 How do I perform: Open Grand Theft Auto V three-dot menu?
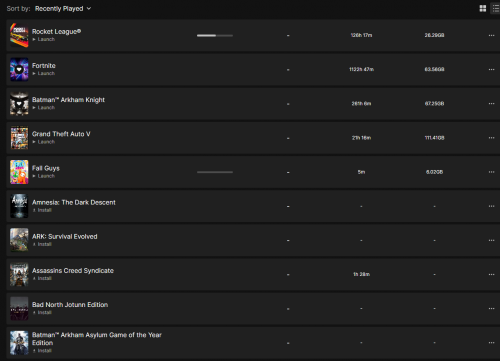pyautogui.click(x=491, y=138)
